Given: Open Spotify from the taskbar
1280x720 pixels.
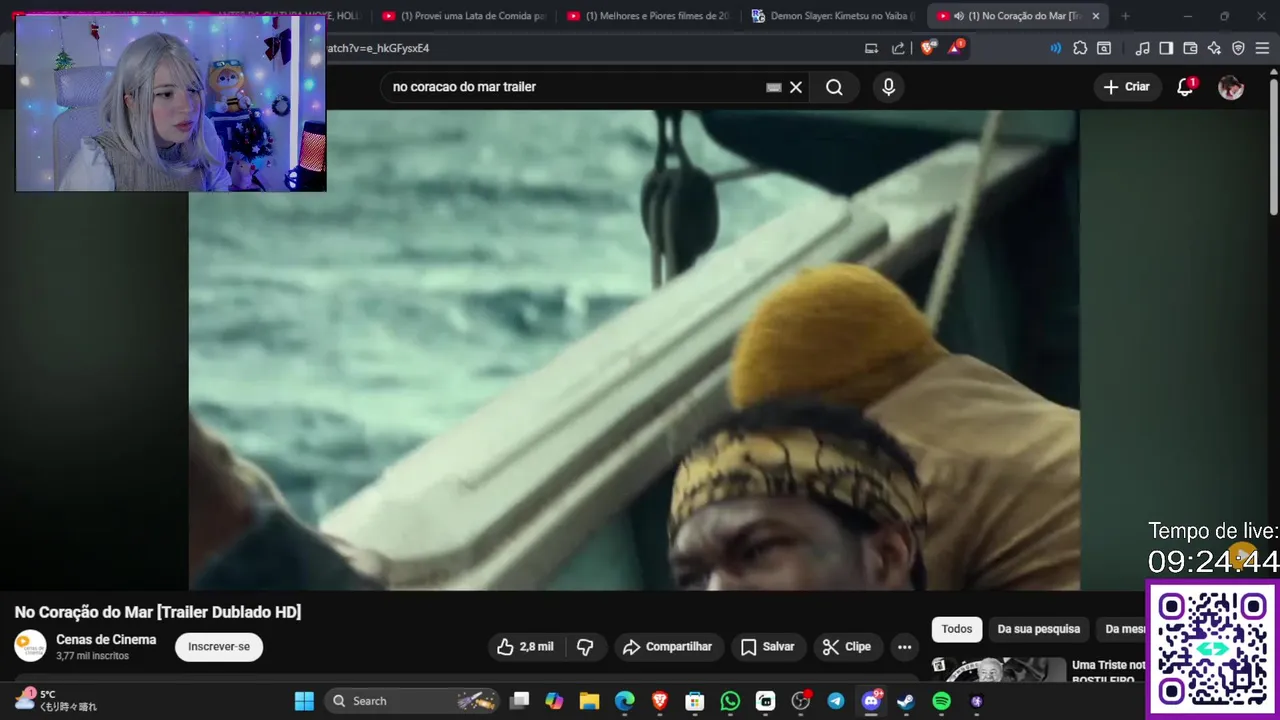Looking at the screenshot, I should (941, 701).
